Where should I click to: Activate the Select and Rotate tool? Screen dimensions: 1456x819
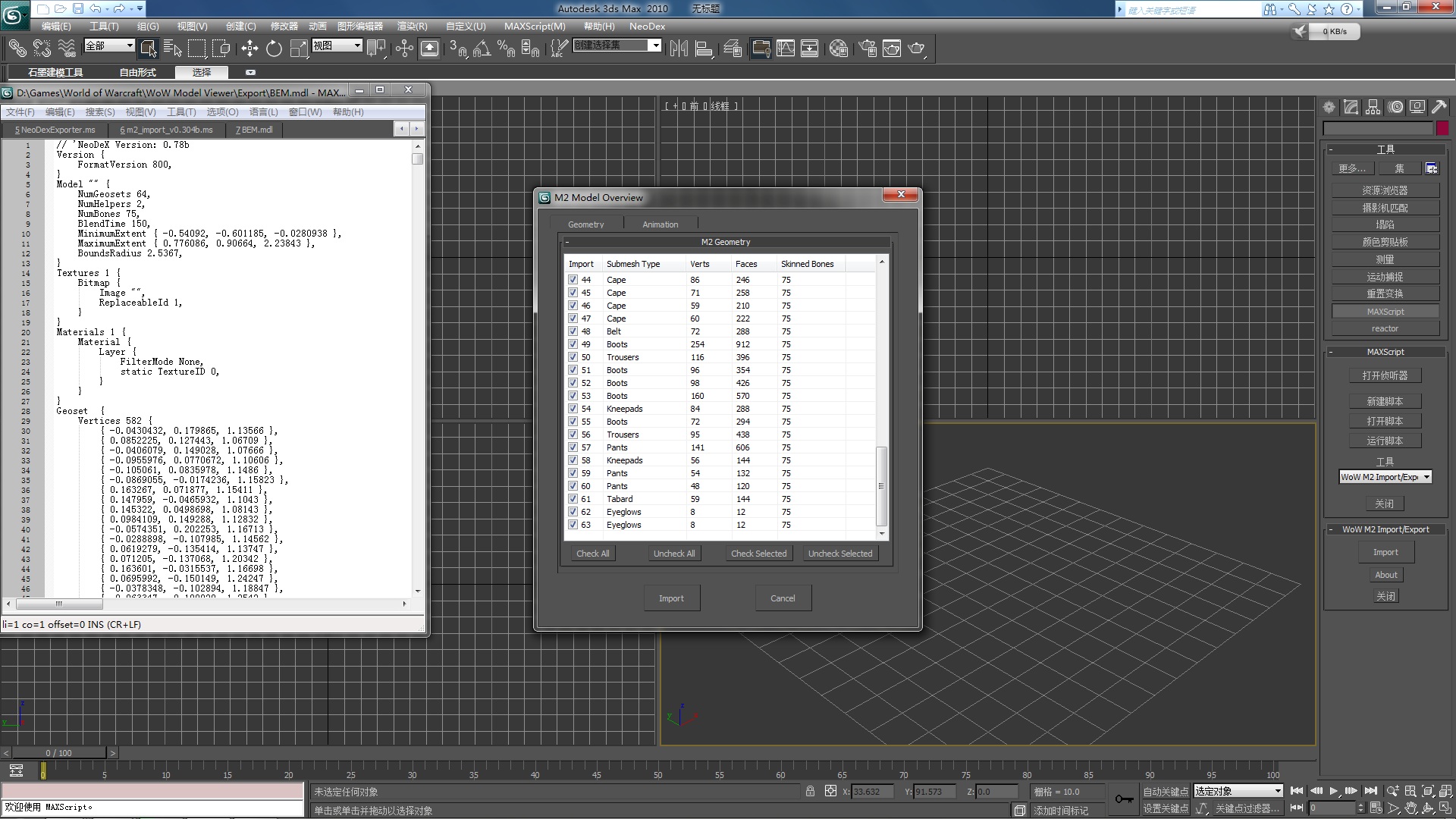[x=274, y=49]
